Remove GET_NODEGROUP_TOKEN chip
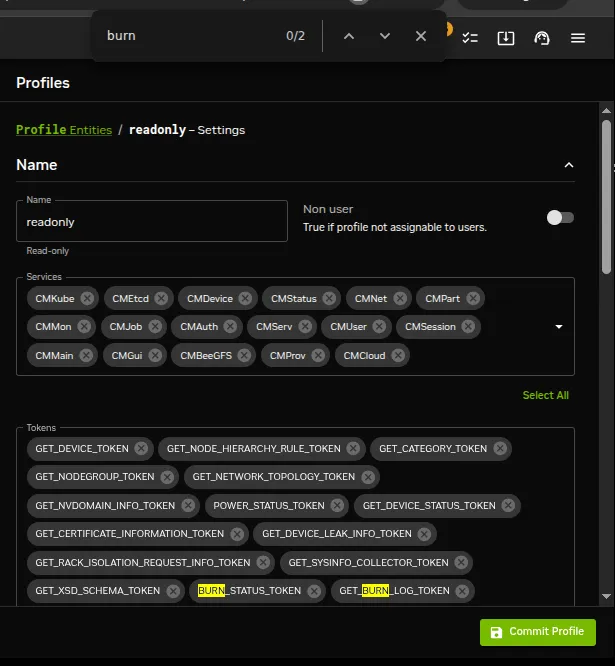615x666 pixels. [x=167, y=477]
